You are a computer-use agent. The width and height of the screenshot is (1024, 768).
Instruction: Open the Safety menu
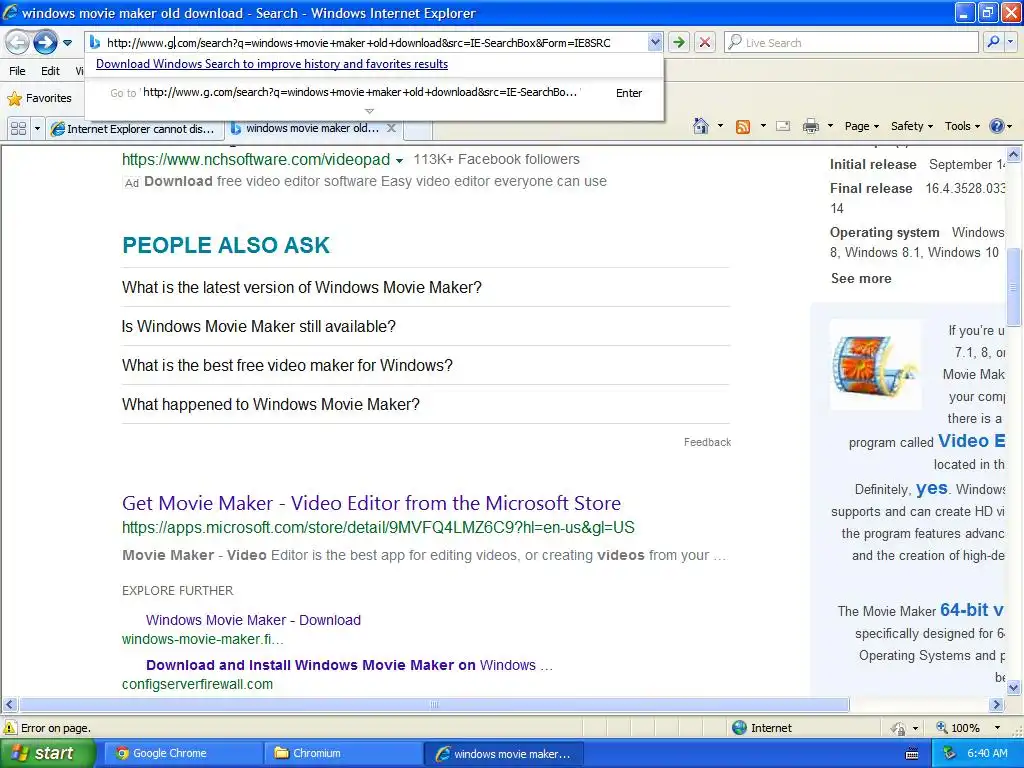[912, 126]
